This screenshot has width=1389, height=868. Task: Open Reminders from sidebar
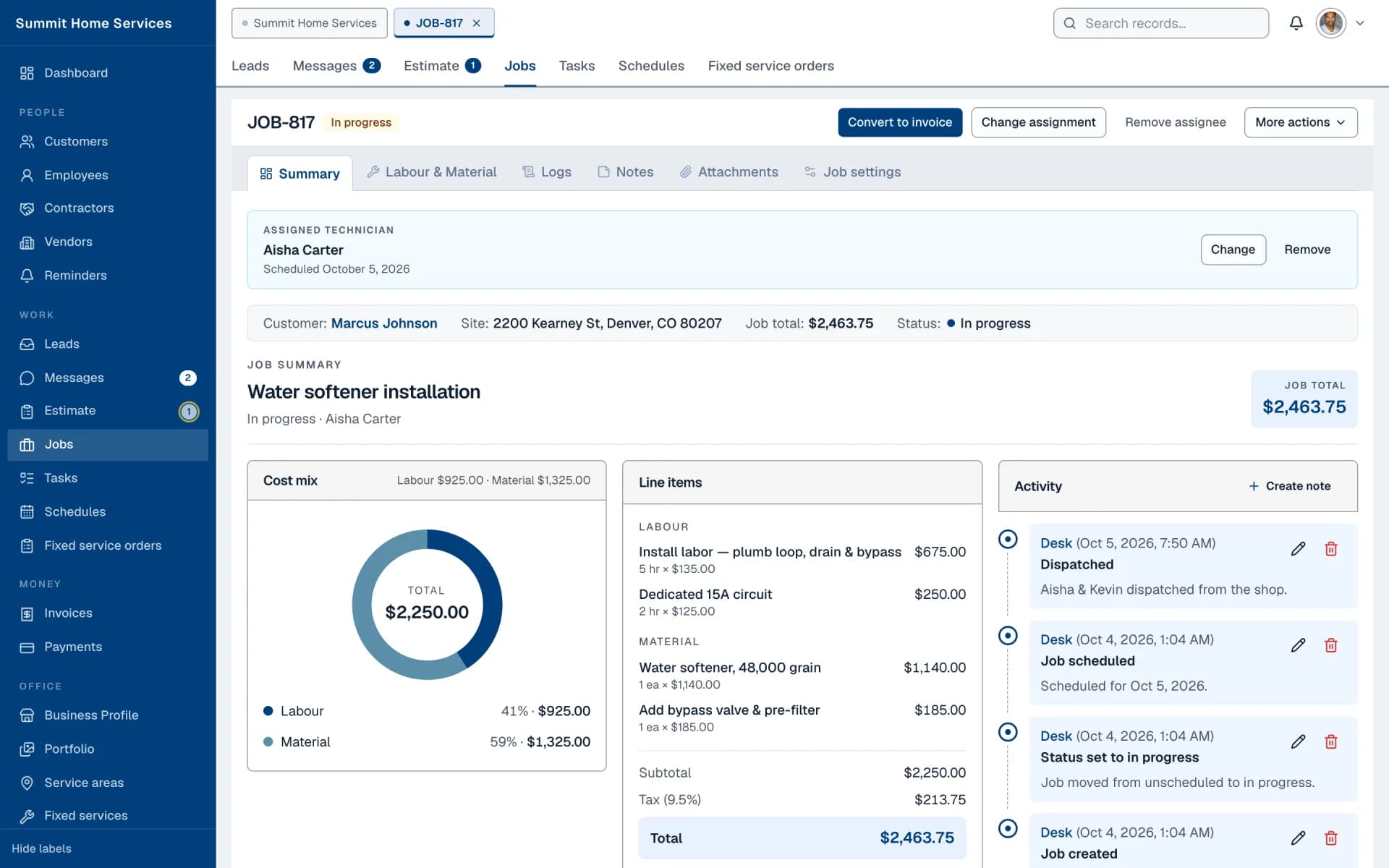(108, 276)
